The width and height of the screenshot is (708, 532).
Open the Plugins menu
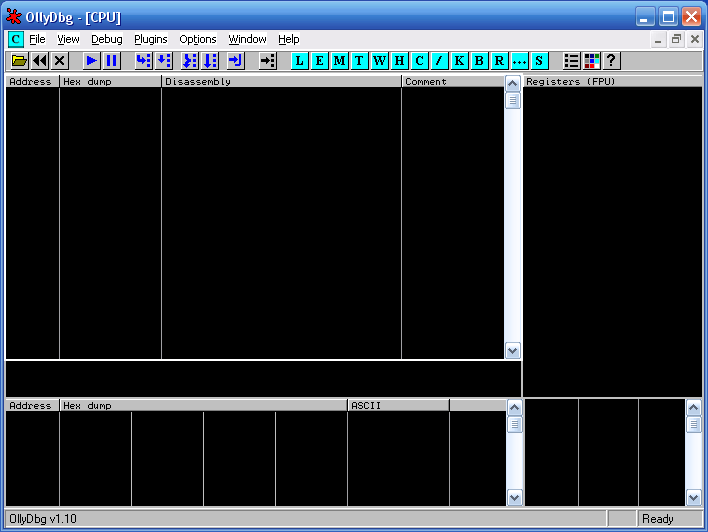pos(151,39)
